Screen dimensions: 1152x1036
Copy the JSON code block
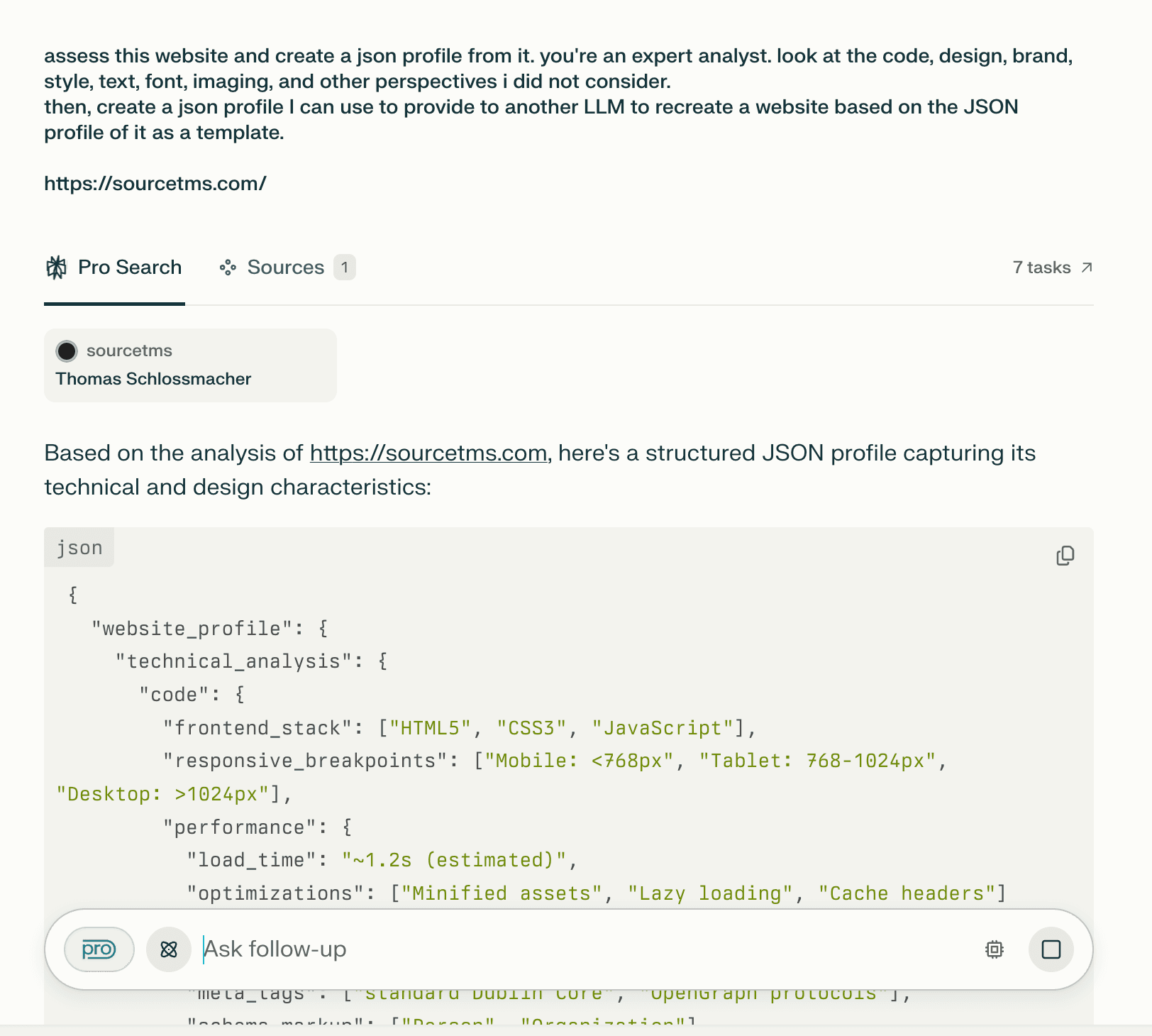point(1065,555)
